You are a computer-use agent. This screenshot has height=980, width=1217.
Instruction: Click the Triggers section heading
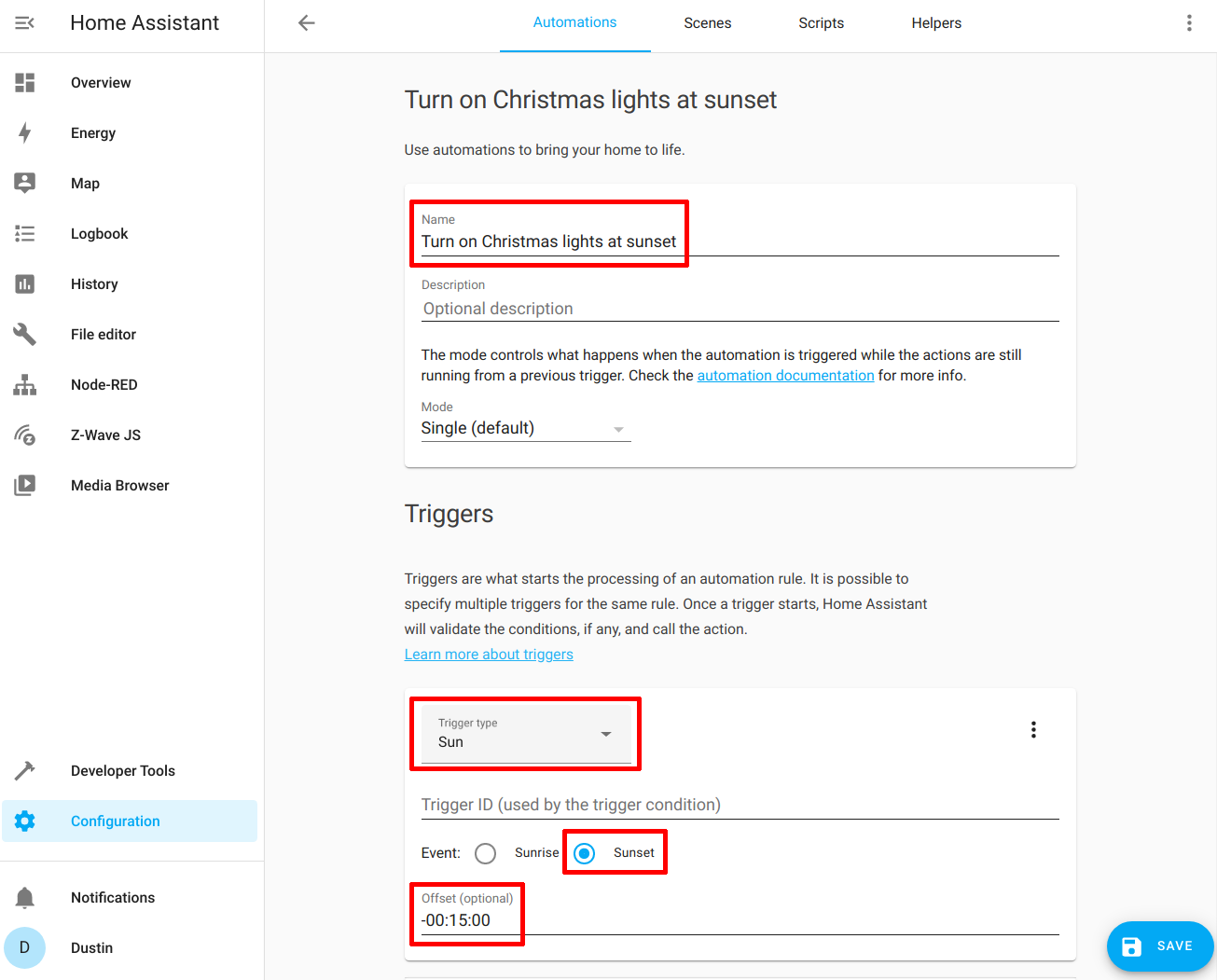tap(449, 514)
